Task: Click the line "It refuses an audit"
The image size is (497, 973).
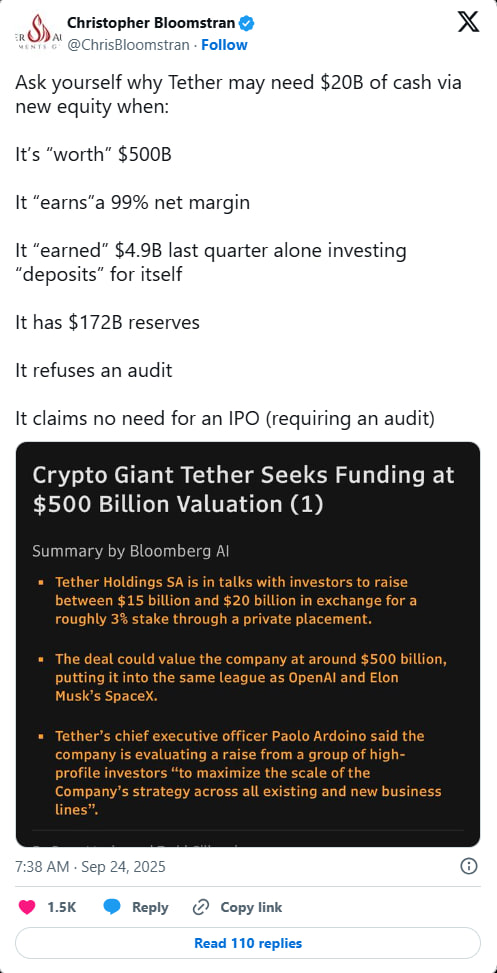Action: tap(94, 370)
